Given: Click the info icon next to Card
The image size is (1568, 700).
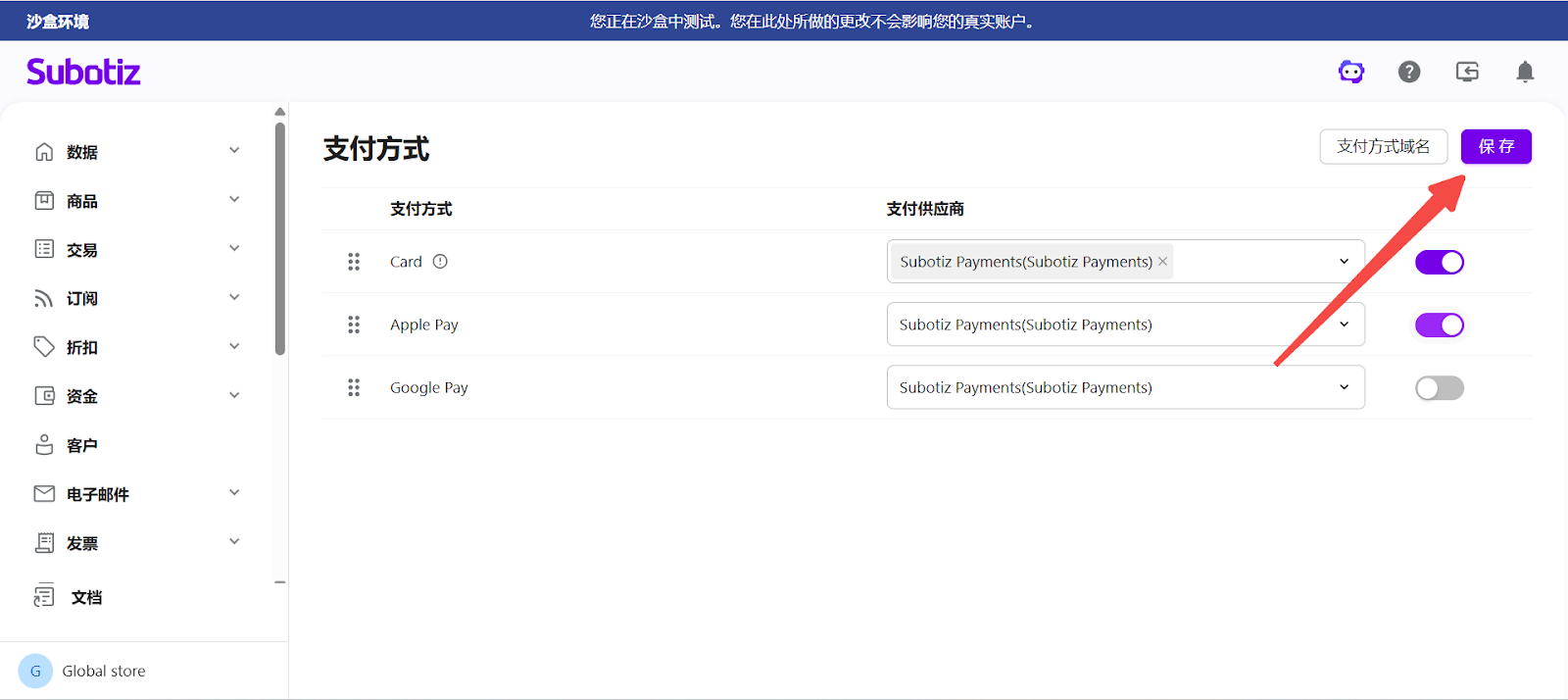Looking at the screenshot, I should tap(440, 262).
